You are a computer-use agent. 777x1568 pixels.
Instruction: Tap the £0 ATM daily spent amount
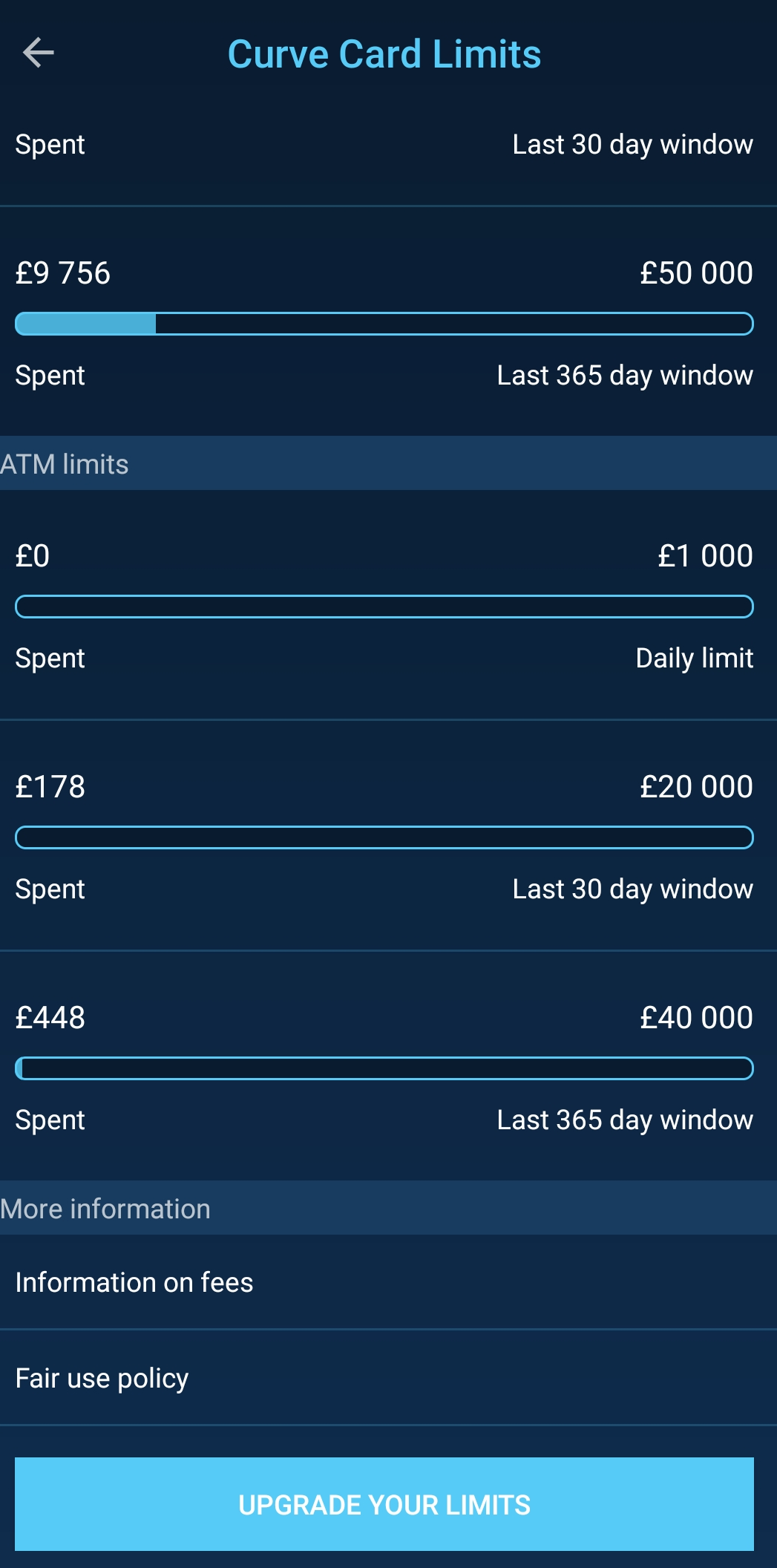[x=33, y=556]
